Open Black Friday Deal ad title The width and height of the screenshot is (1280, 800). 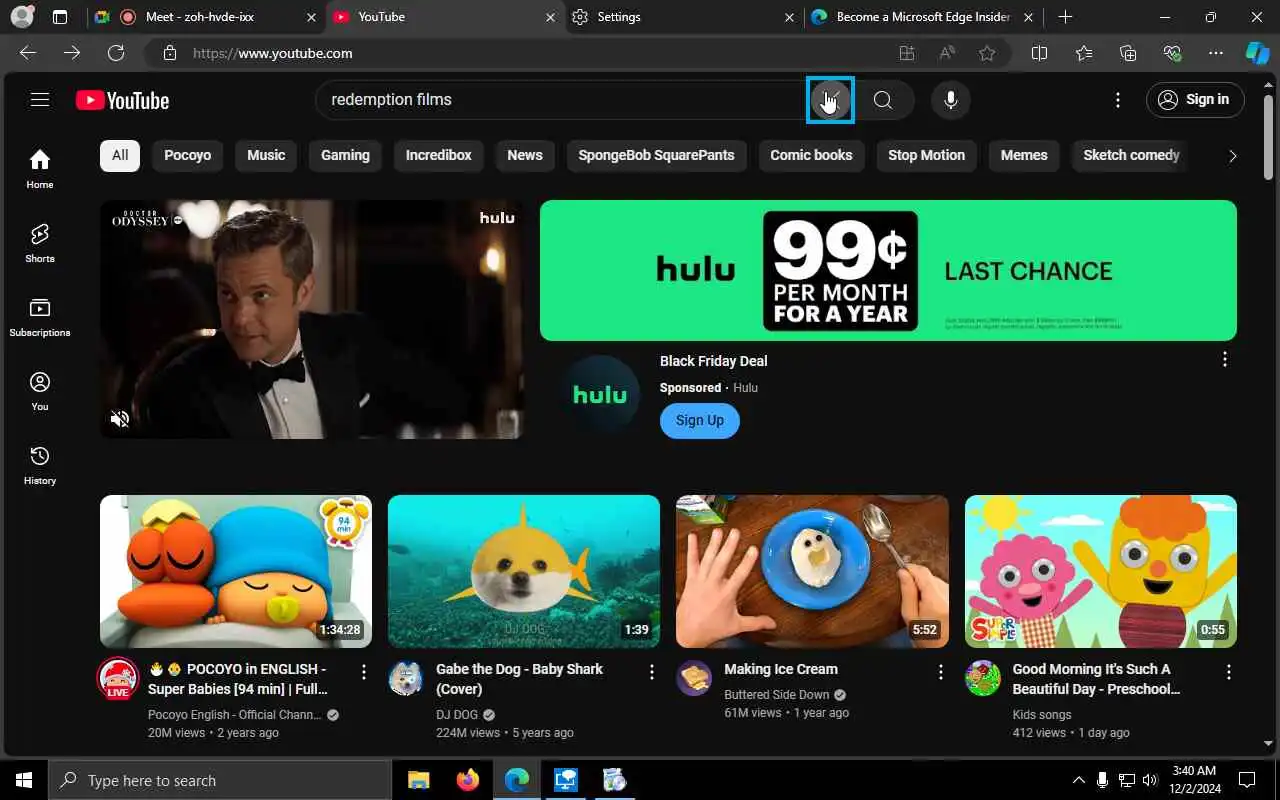[x=714, y=361]
